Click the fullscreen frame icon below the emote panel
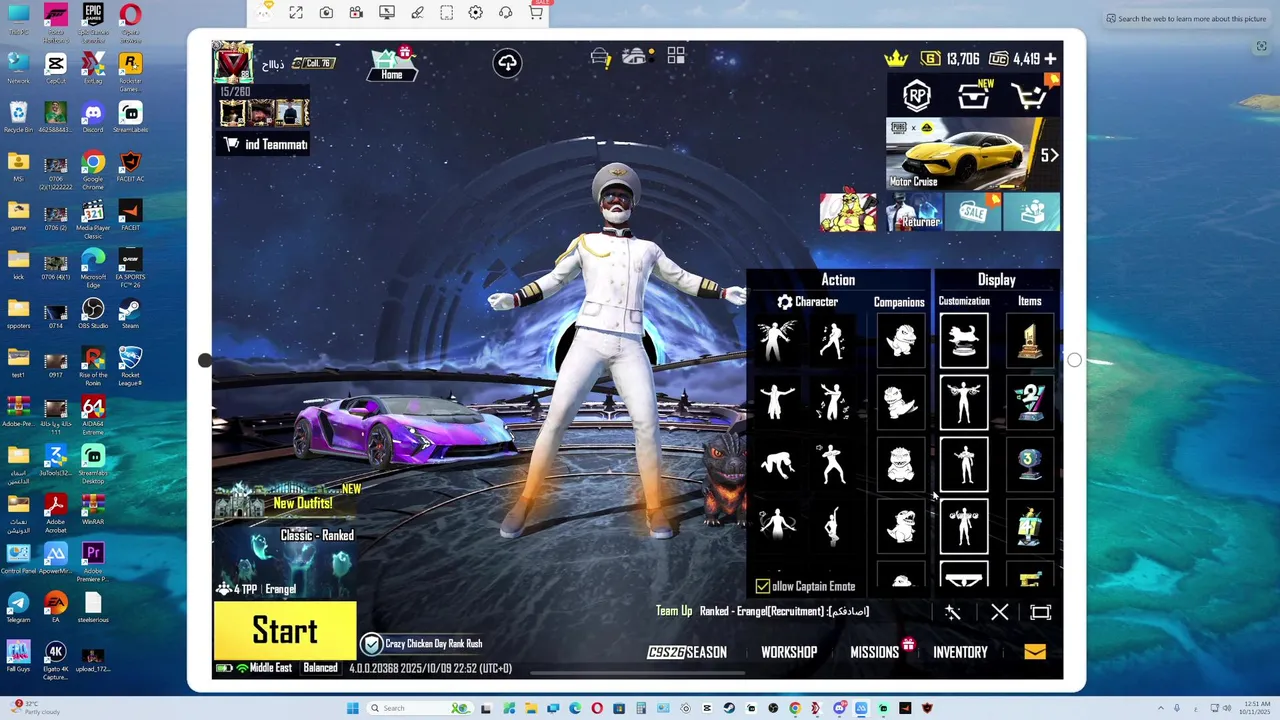Screen dimensions: 1280x720 pos(1041,612)
